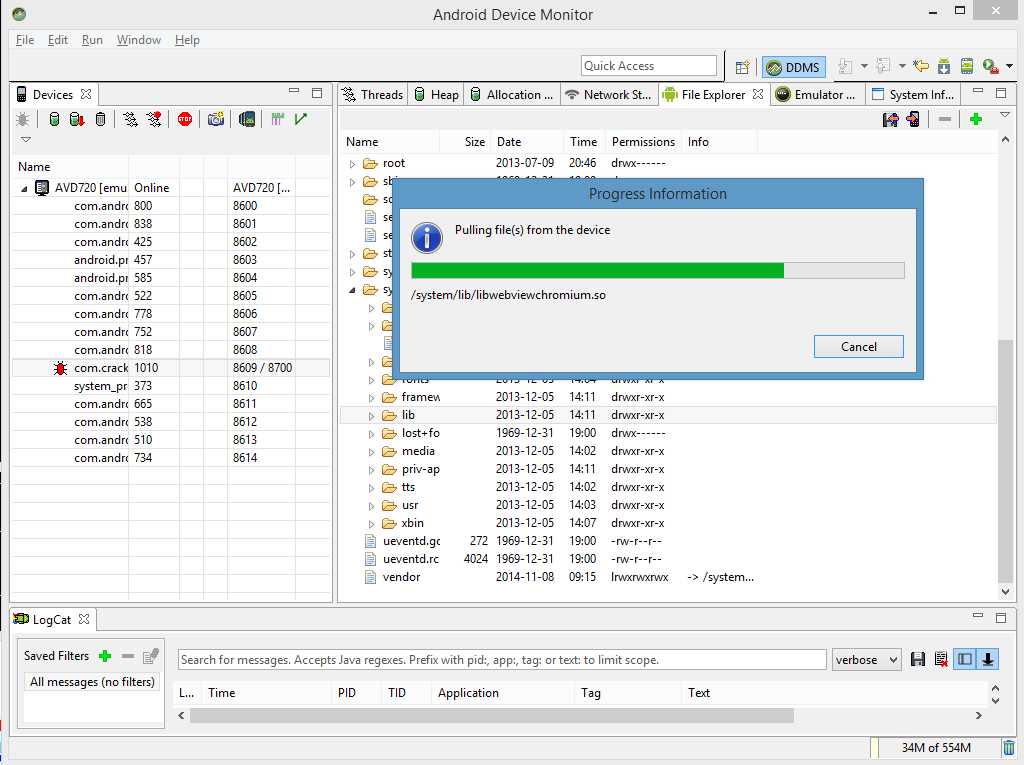Switch to the Threads tab

(x=374, y=95)
